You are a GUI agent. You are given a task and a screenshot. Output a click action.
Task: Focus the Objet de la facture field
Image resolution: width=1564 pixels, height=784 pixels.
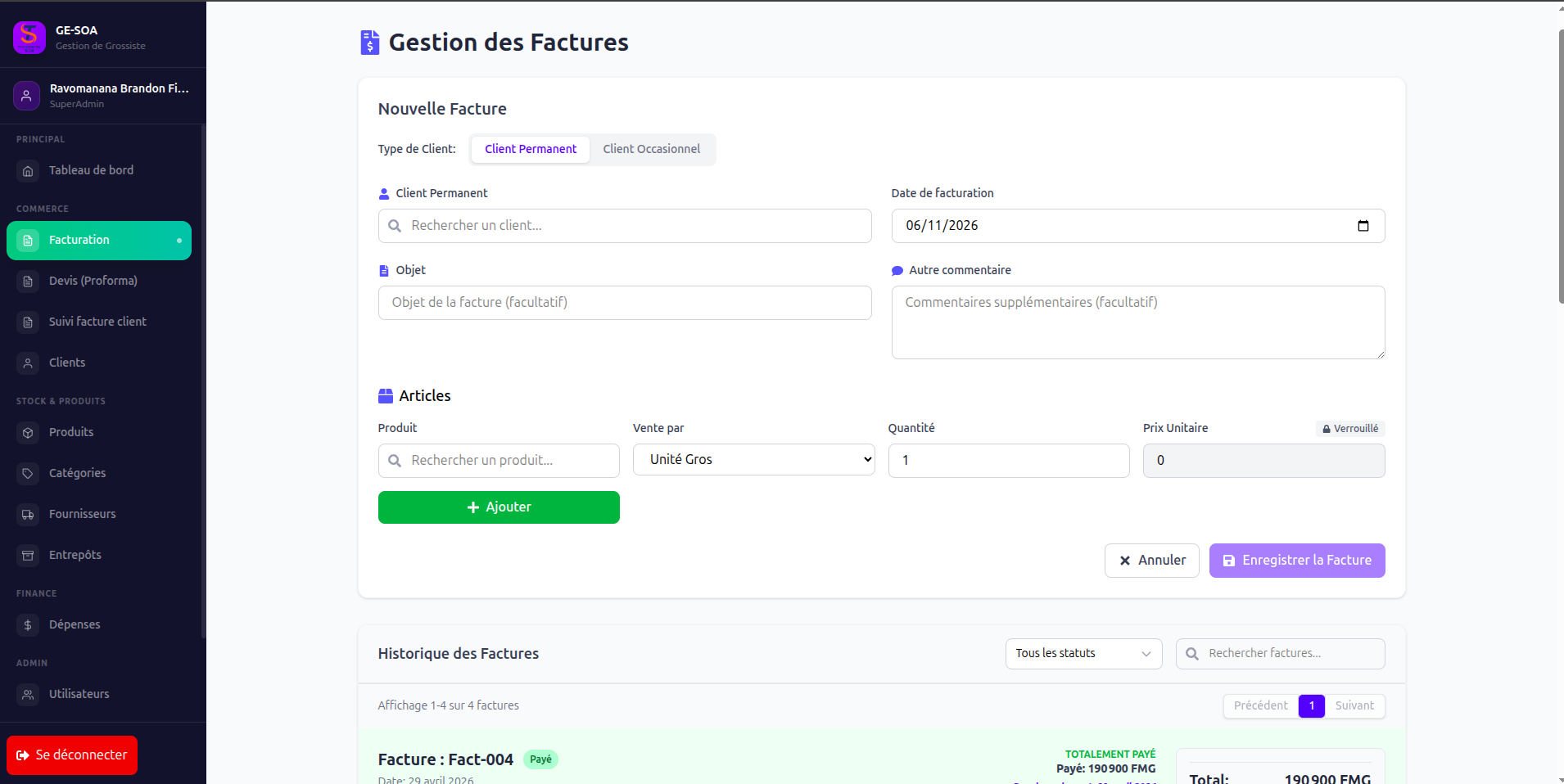625,303
